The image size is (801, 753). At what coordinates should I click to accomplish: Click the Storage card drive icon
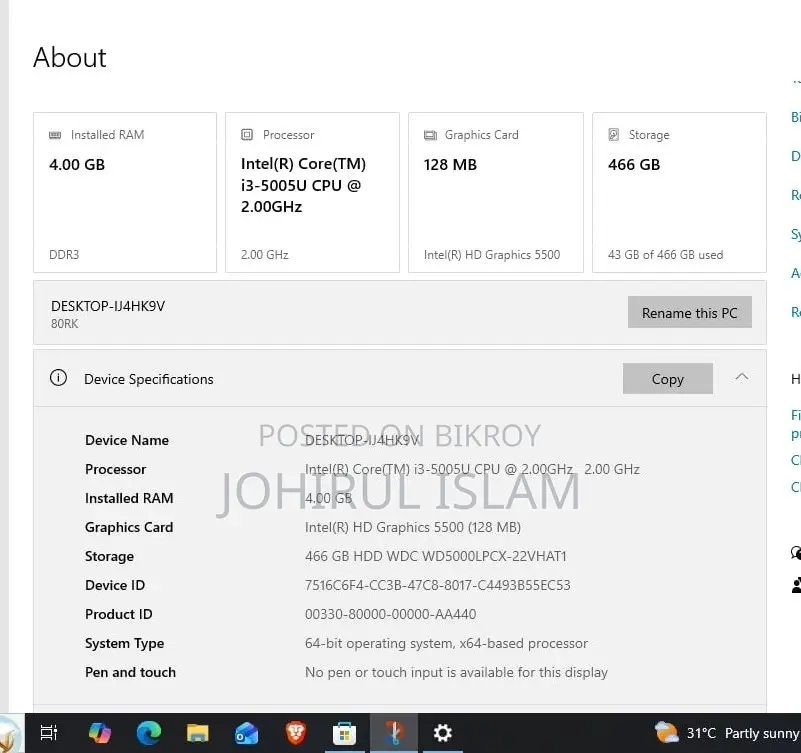[x=614, y=134]
